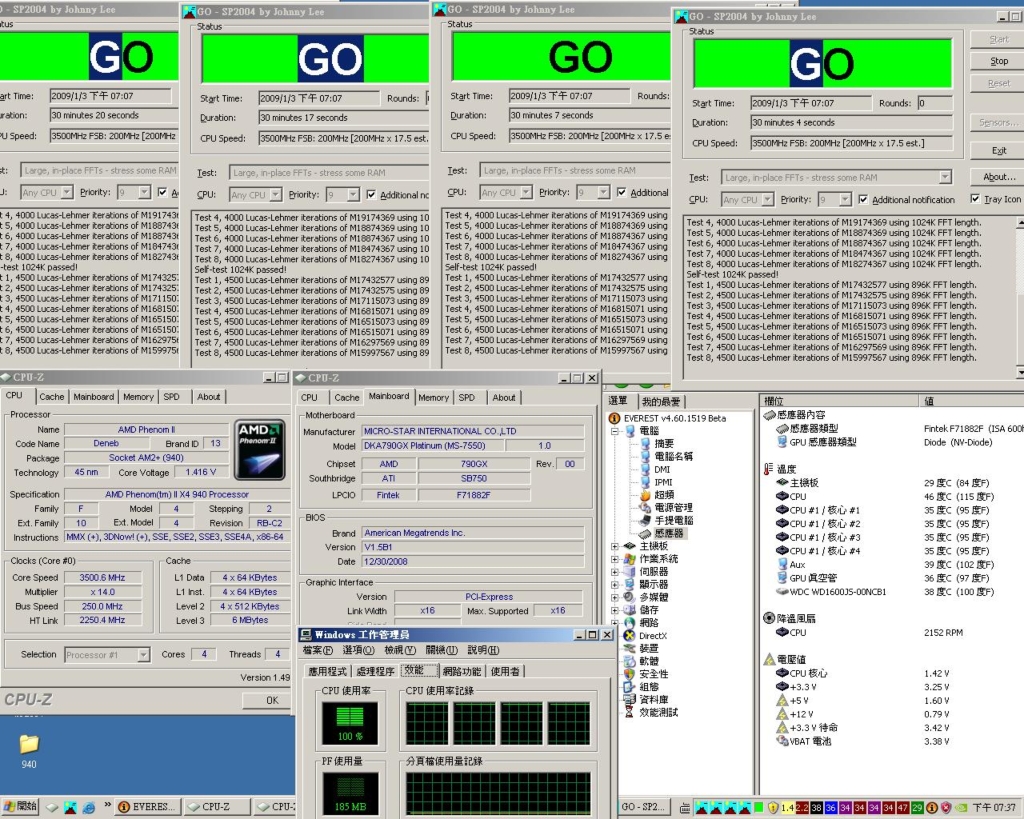
Task: Expand the 作業系統 node in EVEREST tree
Action: coord(615,559)
